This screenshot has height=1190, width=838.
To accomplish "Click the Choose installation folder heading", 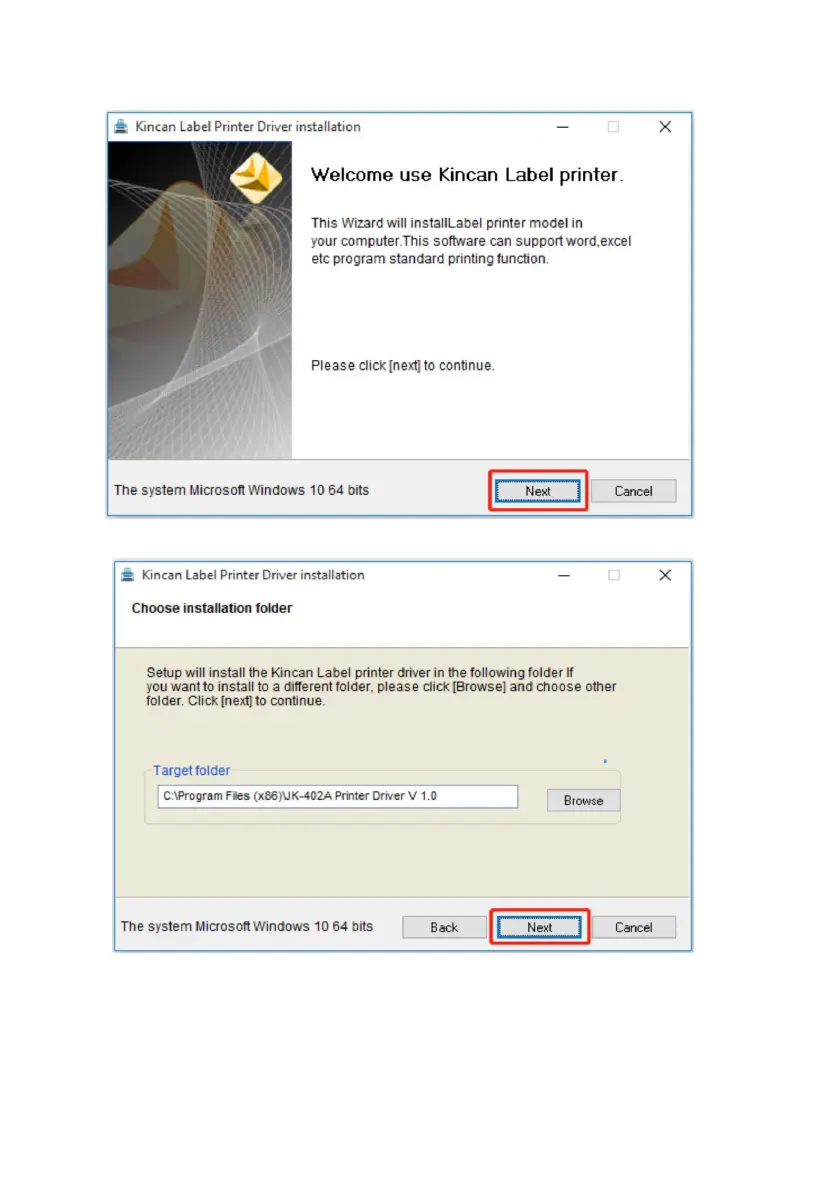I will pos(212,608).
